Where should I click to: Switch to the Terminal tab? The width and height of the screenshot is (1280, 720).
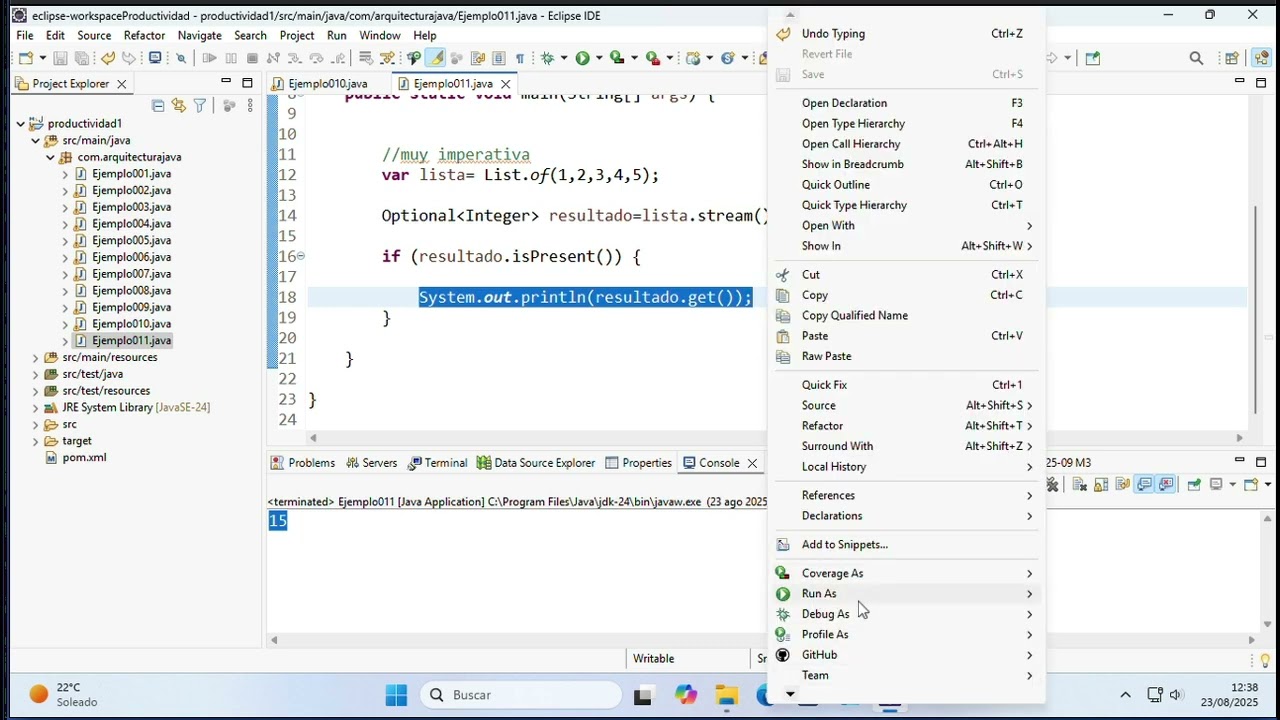(x=437, y=463)
